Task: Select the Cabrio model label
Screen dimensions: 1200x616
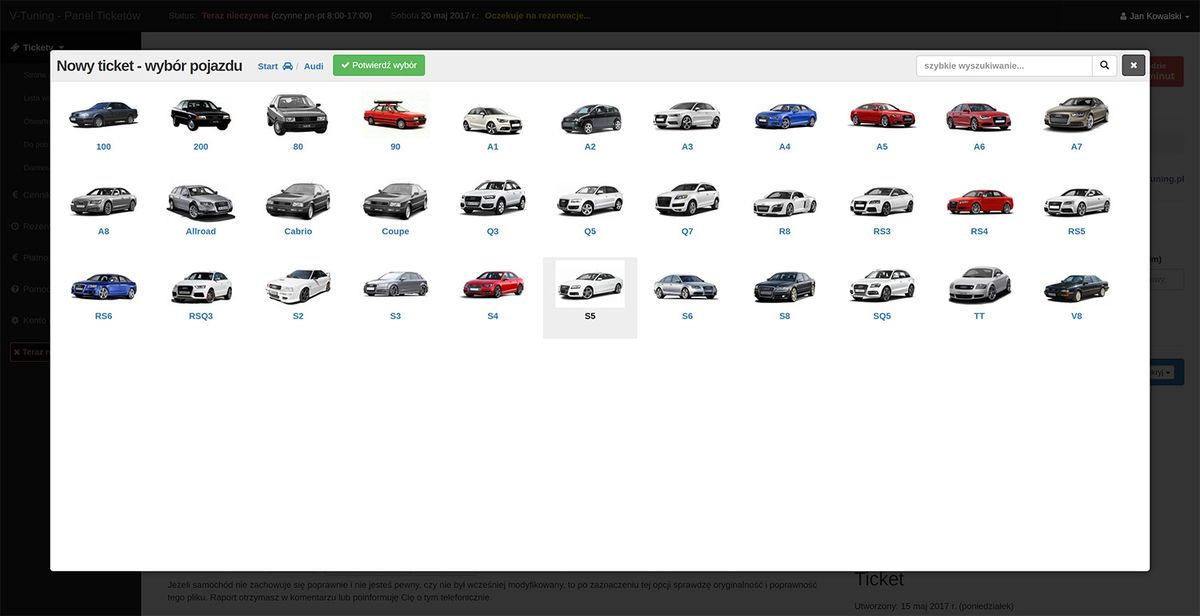Action: (x=298, y=231)
